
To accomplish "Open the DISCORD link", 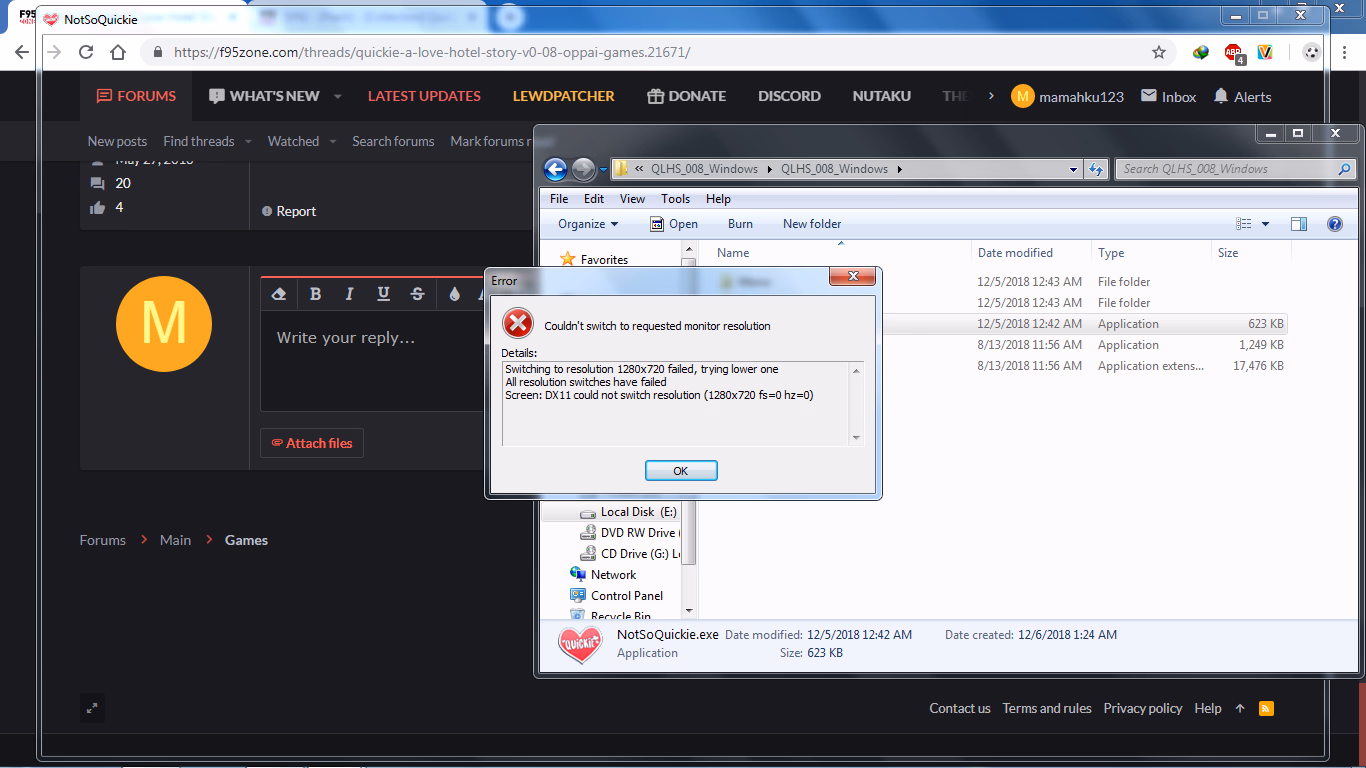I will (789, 96).
